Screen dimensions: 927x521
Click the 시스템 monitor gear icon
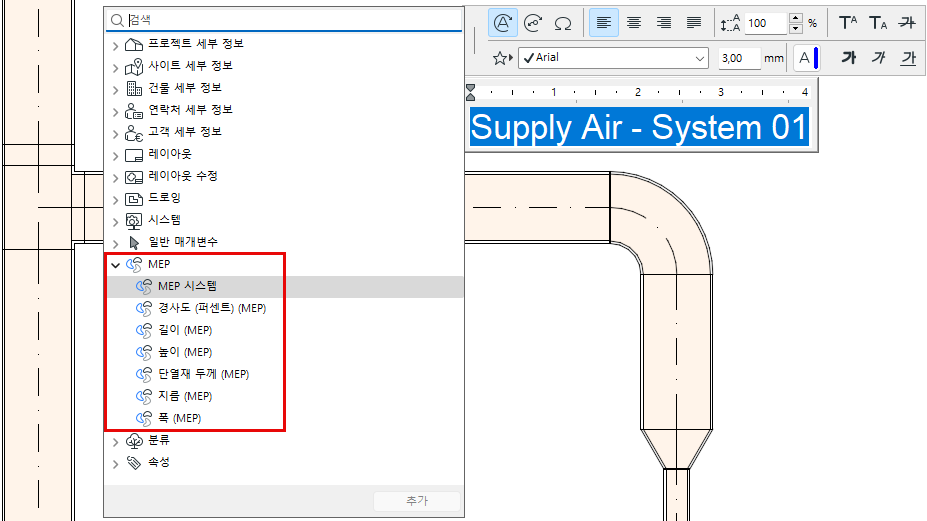point(134,221)
